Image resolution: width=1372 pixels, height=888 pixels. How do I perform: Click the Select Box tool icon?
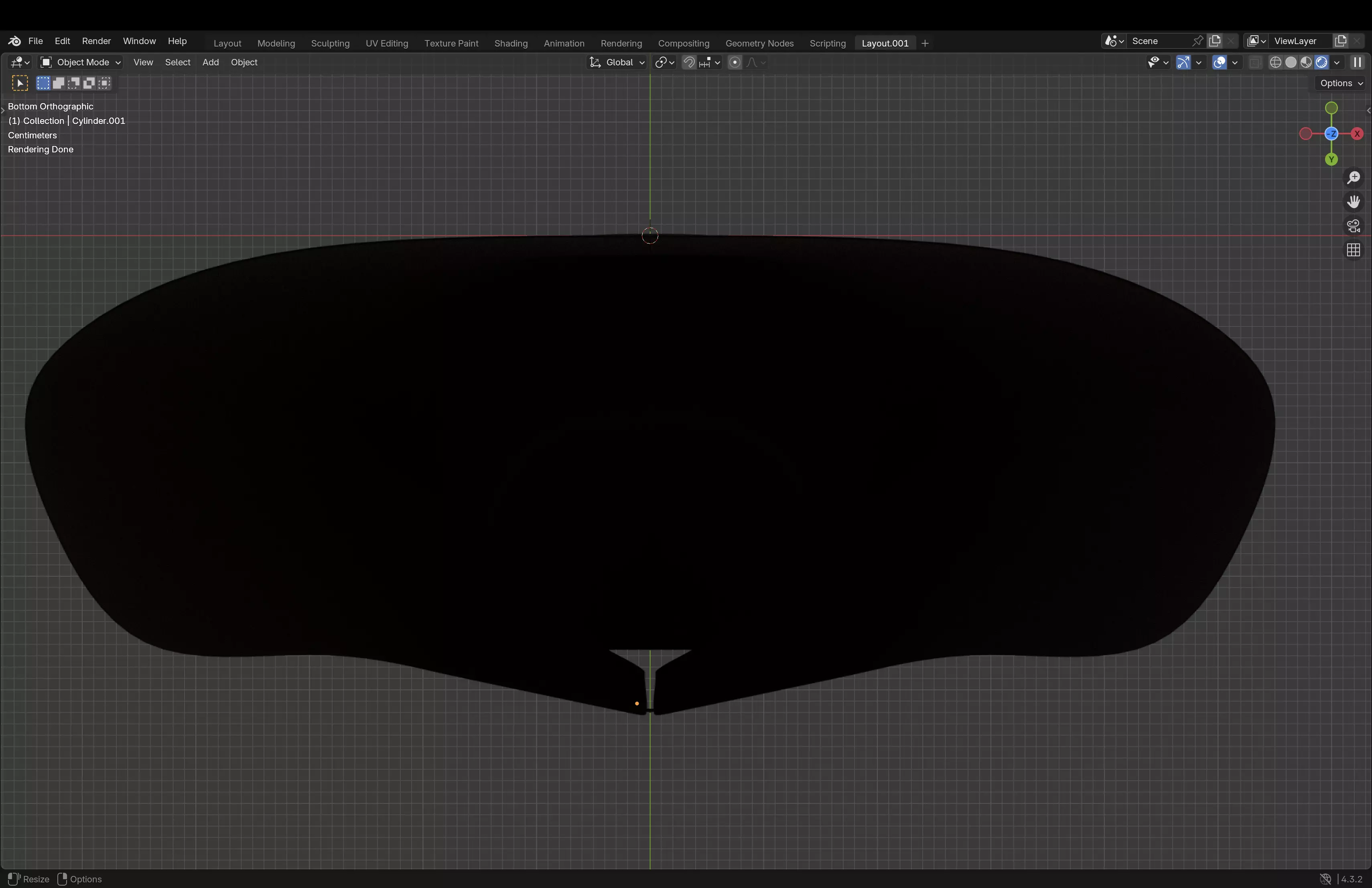point(20,83)
